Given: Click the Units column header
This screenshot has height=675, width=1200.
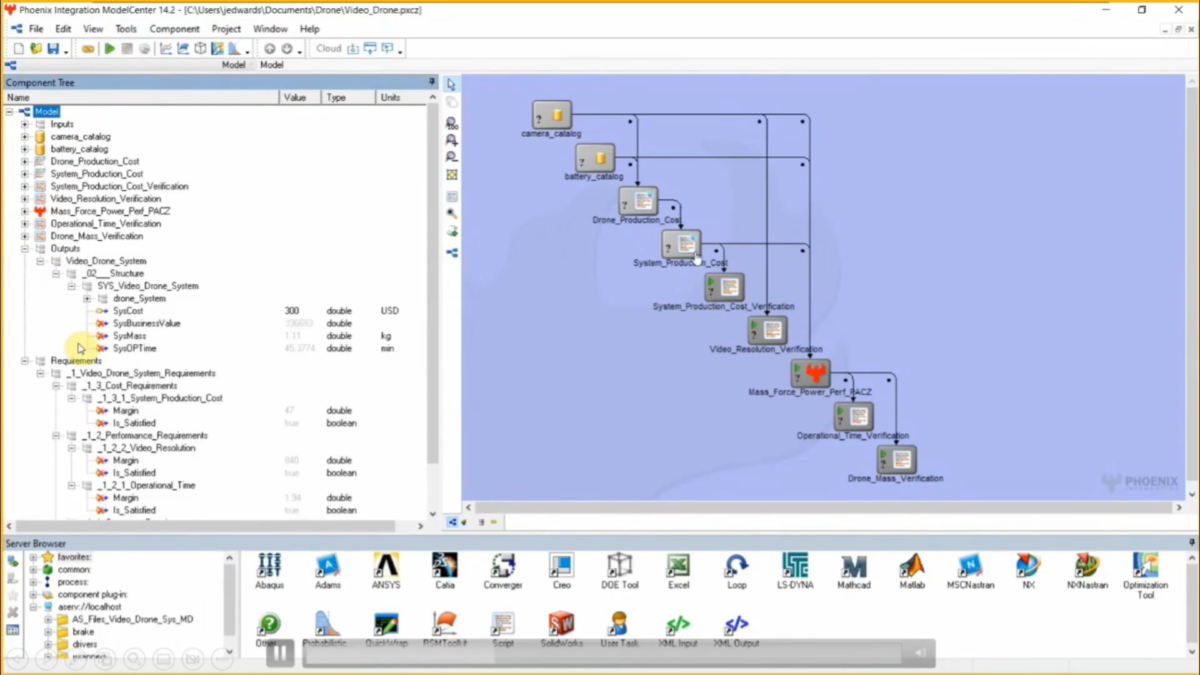Looking at the screenshot, I should 400,98.
